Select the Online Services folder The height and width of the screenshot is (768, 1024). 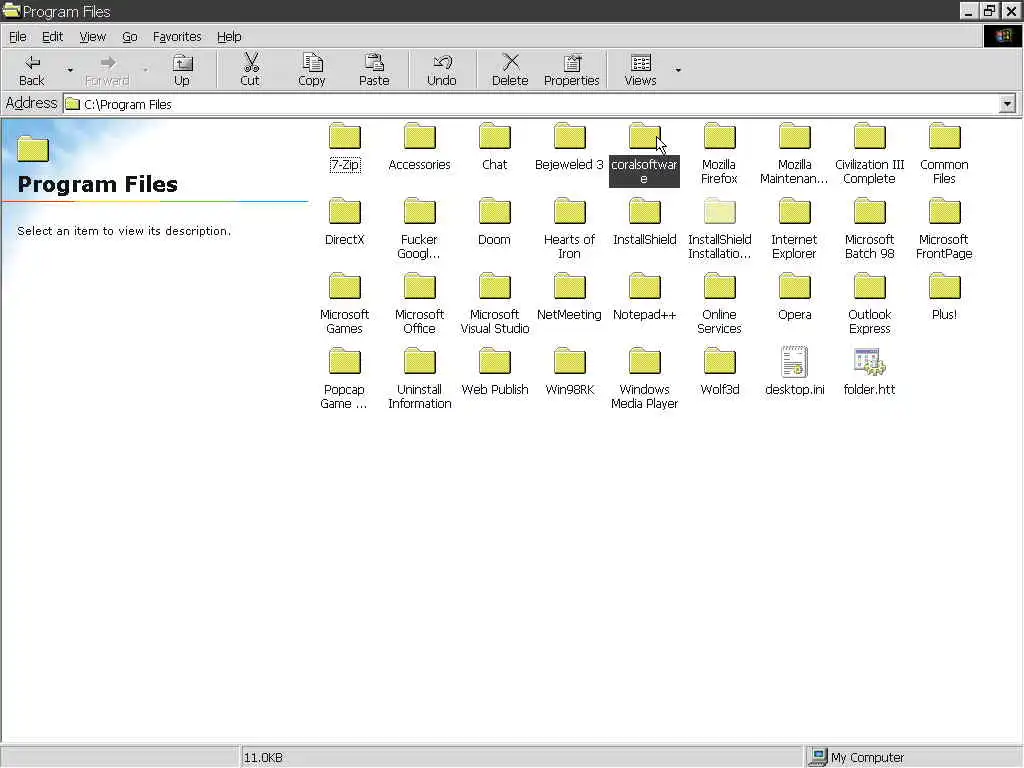(x=719, y=304)
